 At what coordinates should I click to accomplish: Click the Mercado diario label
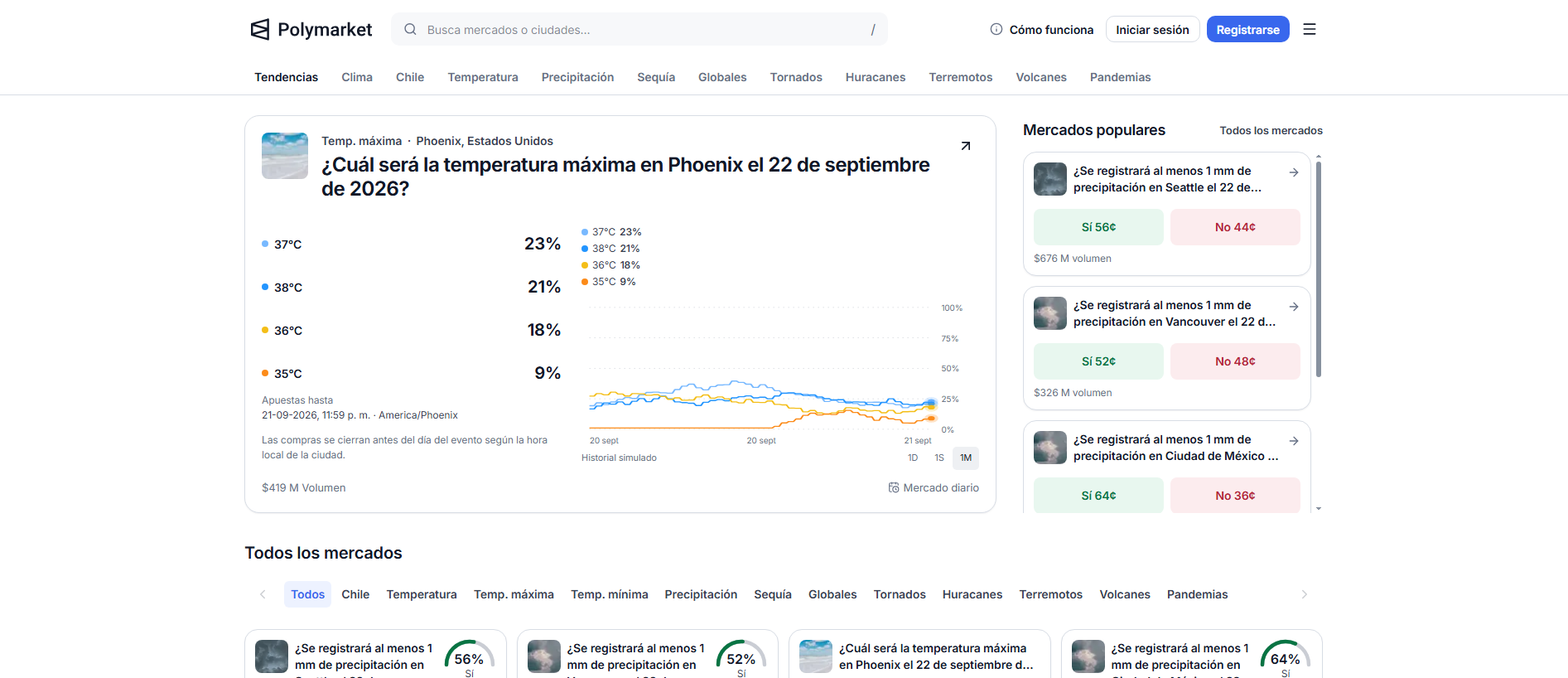pyautogui.click(x=941, y=487)
